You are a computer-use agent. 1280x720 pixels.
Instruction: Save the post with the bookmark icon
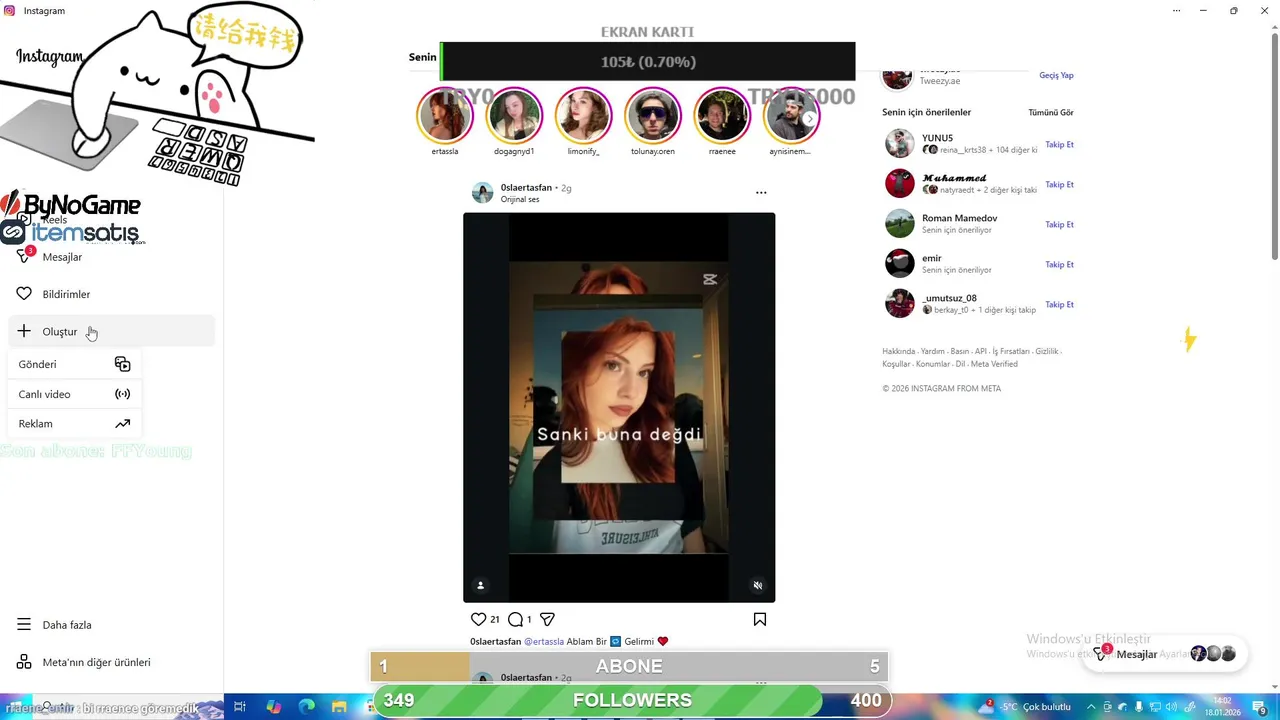[x=760, y=619]
